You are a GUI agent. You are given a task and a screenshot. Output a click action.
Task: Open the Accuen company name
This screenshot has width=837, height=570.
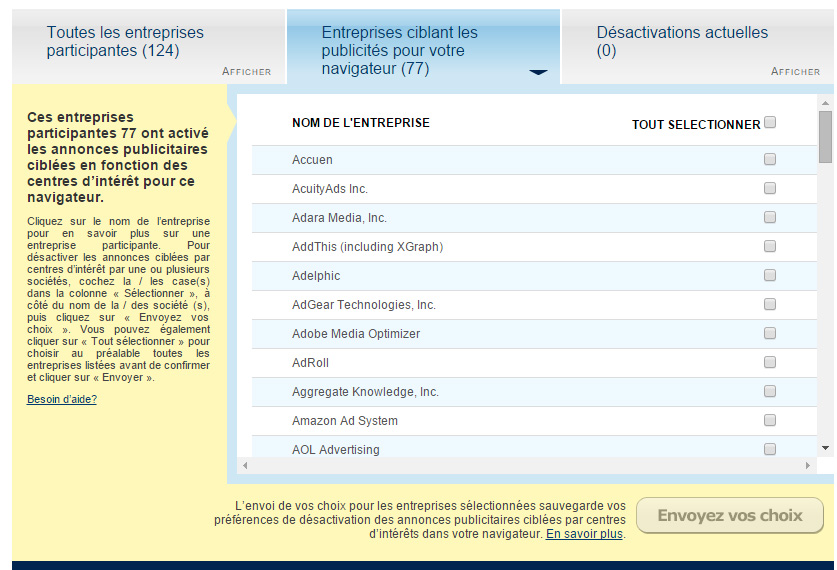tap(312, 160)
